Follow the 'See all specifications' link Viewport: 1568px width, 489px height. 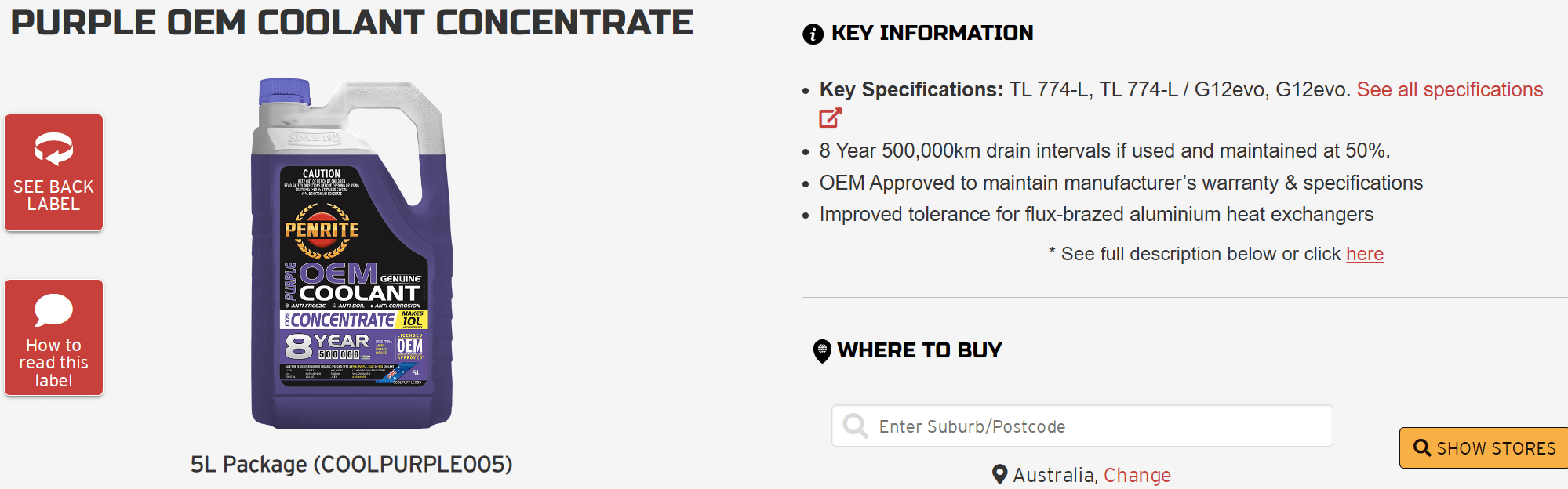coord(1450,90)
